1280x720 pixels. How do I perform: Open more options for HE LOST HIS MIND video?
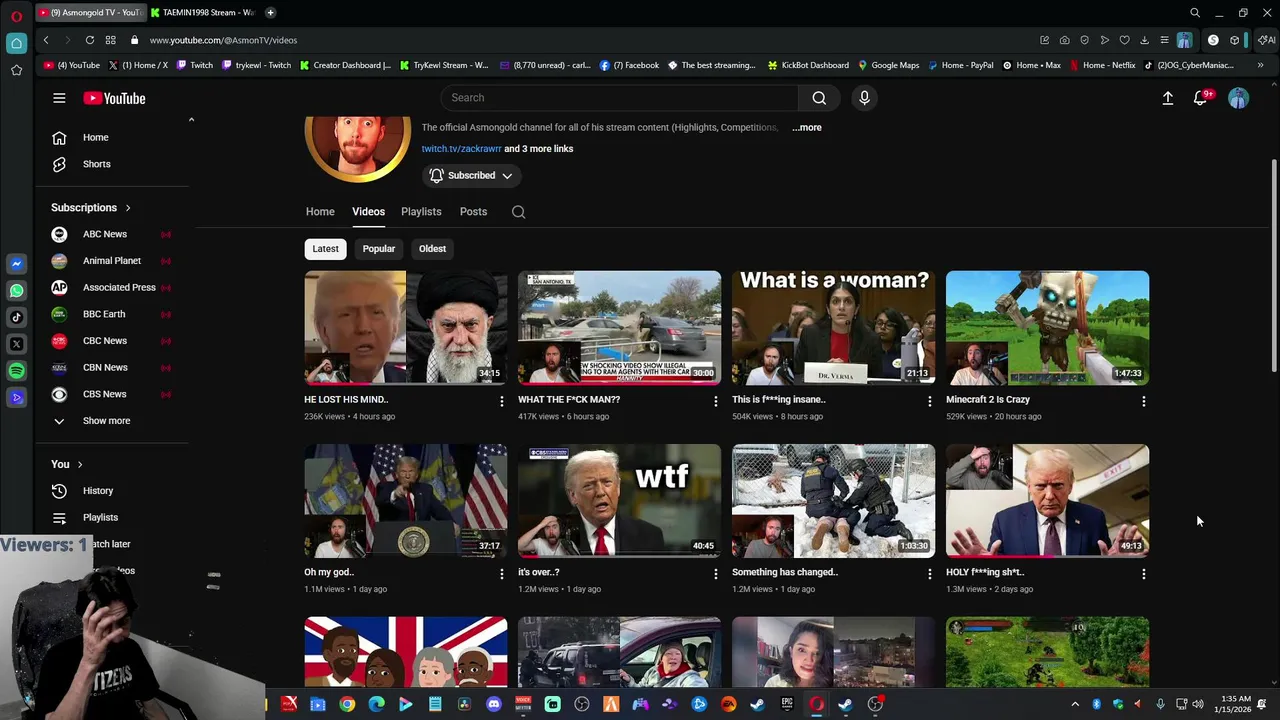501,401
